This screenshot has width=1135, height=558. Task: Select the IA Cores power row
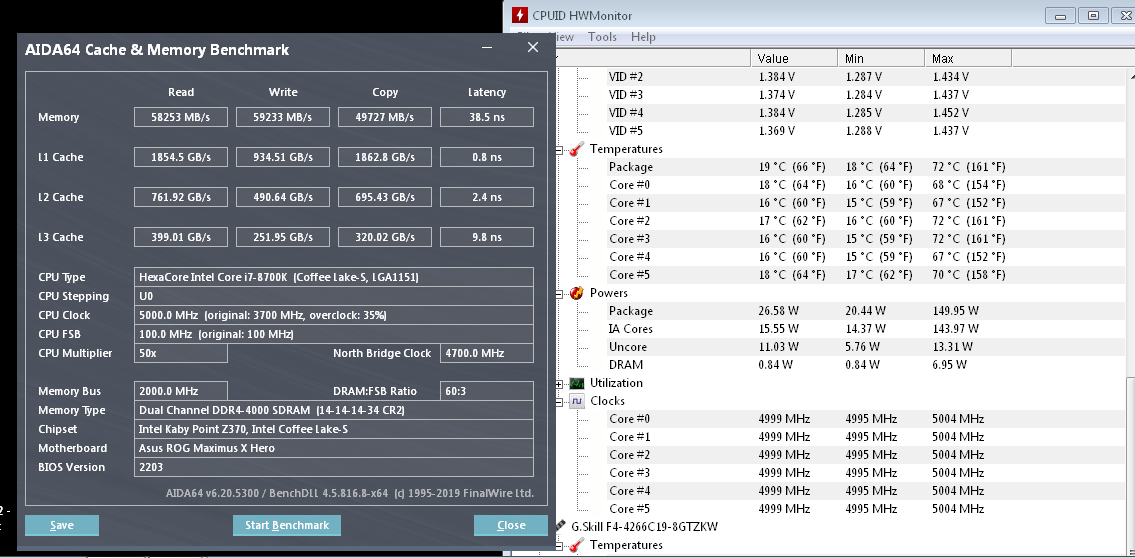pos(866,329)
